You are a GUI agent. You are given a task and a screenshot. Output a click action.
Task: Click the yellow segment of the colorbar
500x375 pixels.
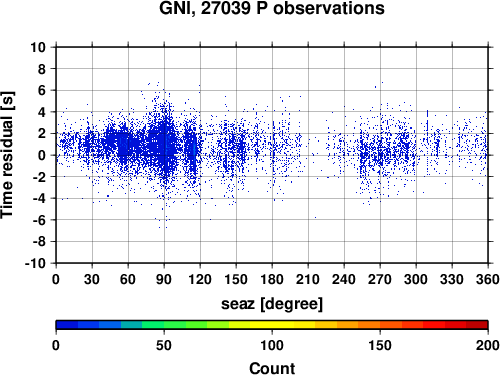272,325
